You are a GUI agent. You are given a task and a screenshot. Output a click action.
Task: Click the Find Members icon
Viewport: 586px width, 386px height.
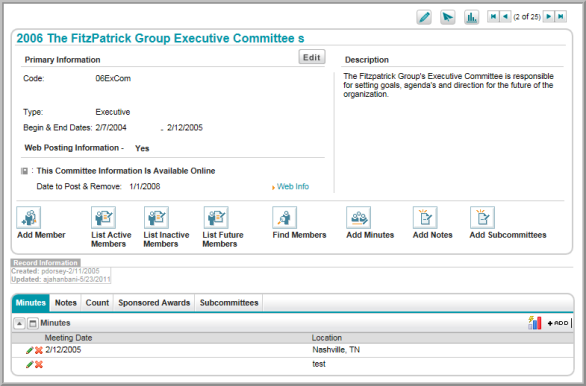coord(284,217)
